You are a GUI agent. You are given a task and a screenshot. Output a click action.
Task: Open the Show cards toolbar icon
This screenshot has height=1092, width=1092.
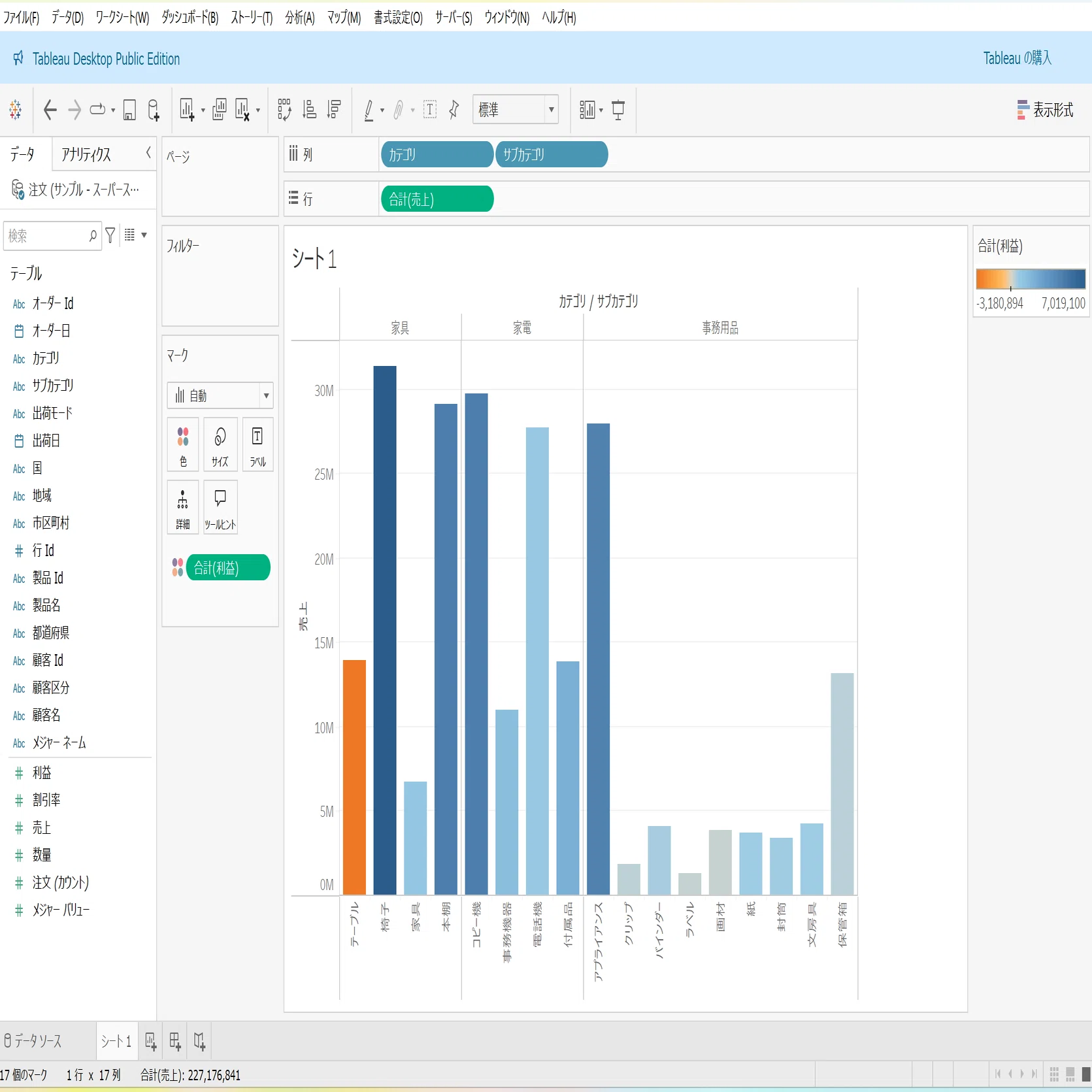click(587, 110)
